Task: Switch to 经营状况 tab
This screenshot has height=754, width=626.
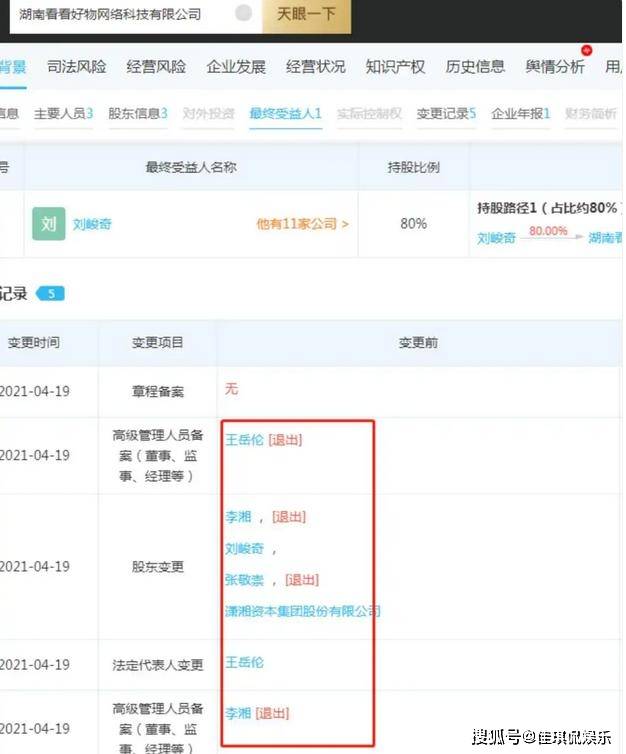Action: coord(316,67)
